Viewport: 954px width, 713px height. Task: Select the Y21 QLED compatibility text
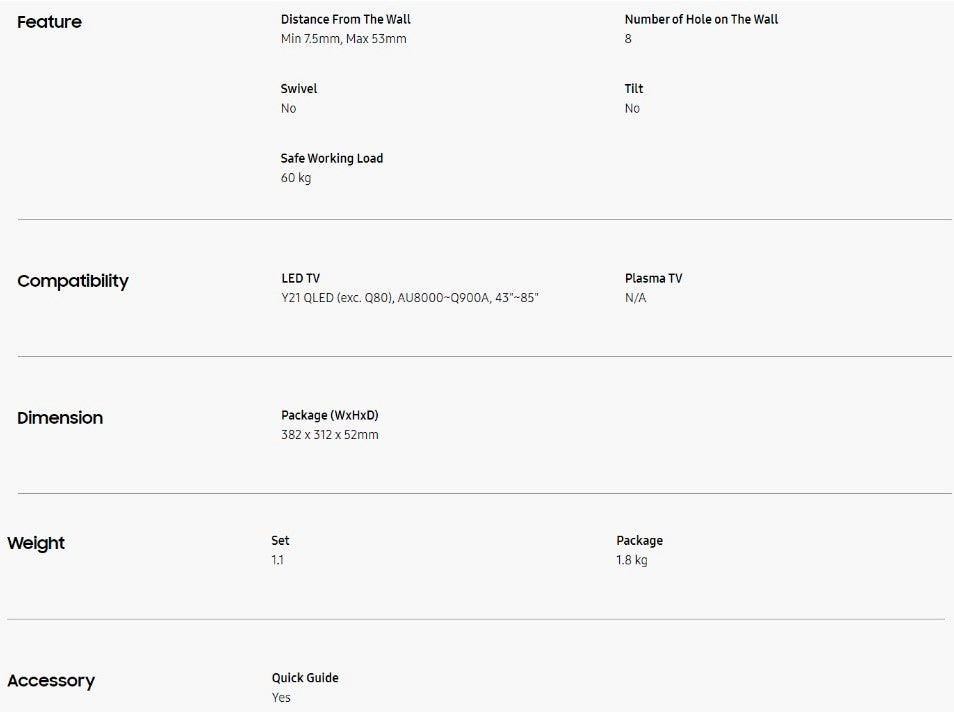[410, 298]
